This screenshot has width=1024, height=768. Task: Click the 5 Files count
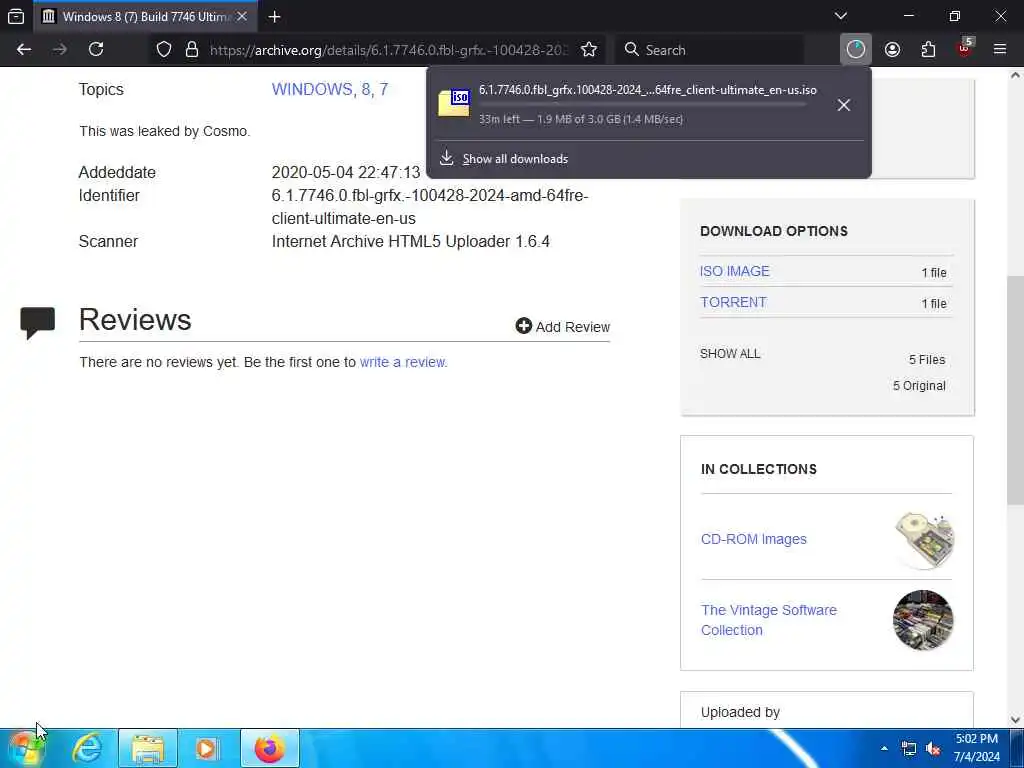point(927,360)
